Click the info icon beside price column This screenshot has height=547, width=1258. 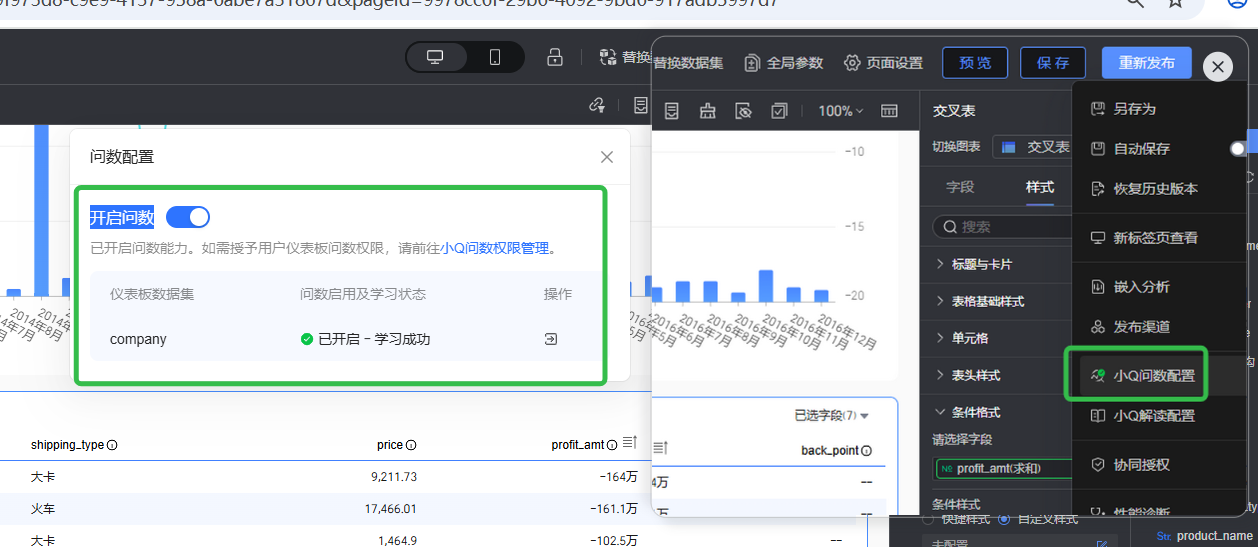click(x=411, y=445)
